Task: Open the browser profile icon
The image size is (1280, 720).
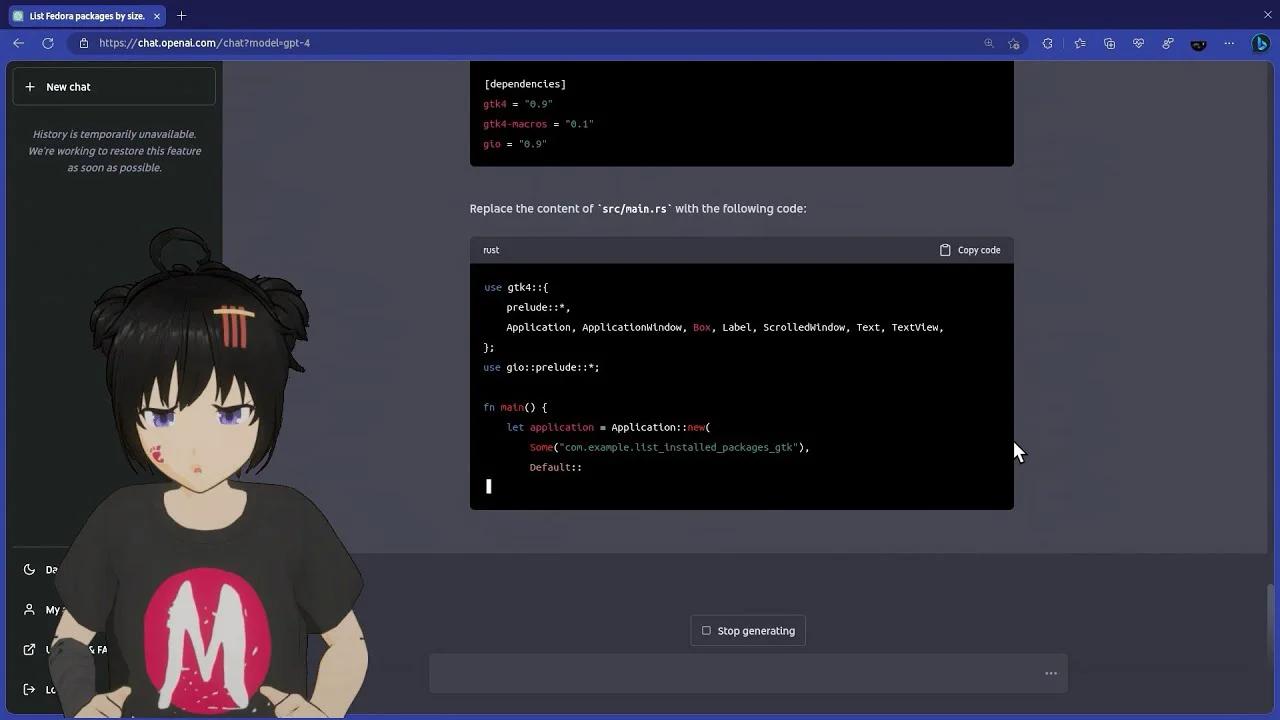Action: [1198, 43]
